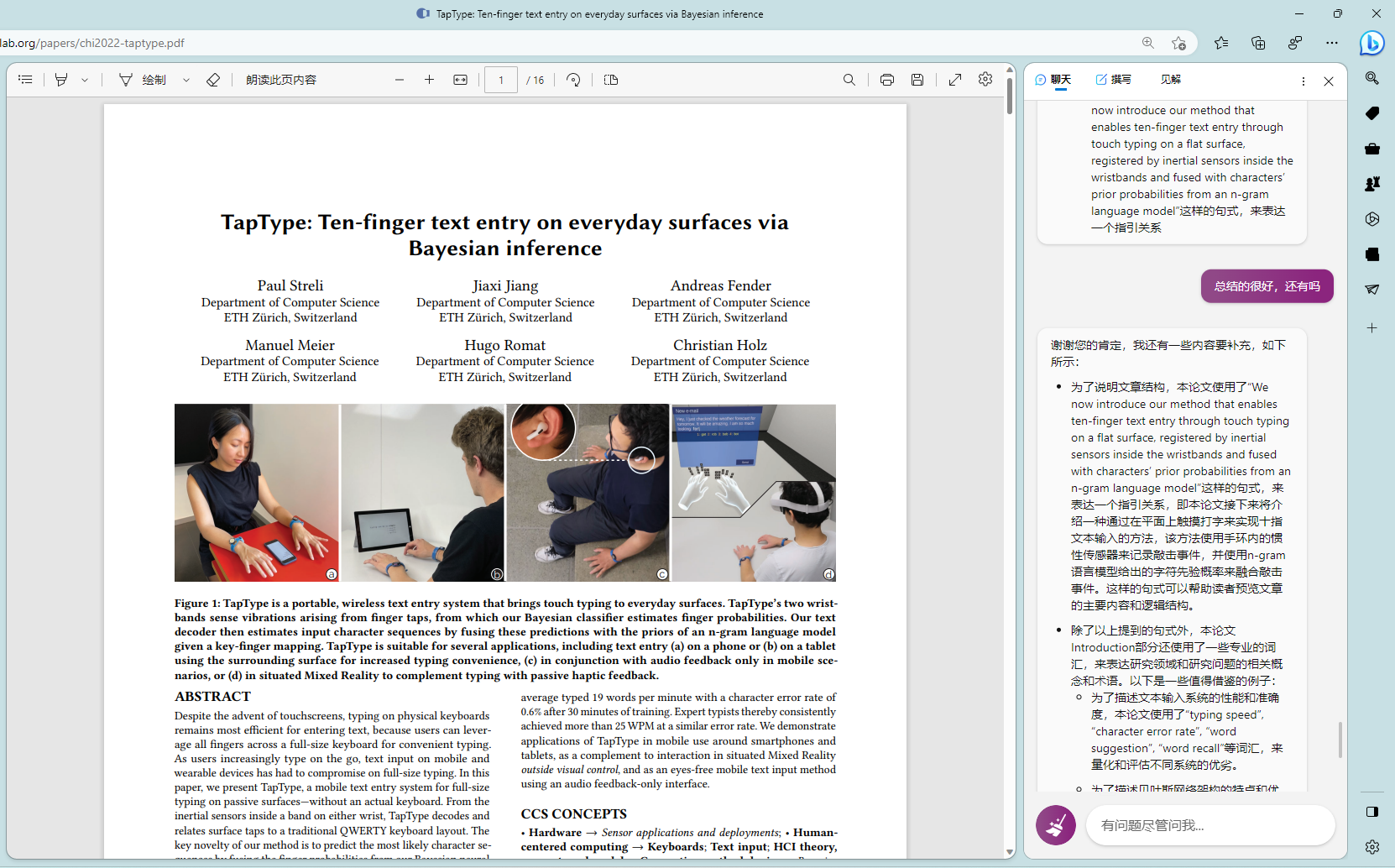Viewport: 1395px width, 868px height.
Task: Toggle the 绘制 draw tool
Action: click(x=143, y=80)
